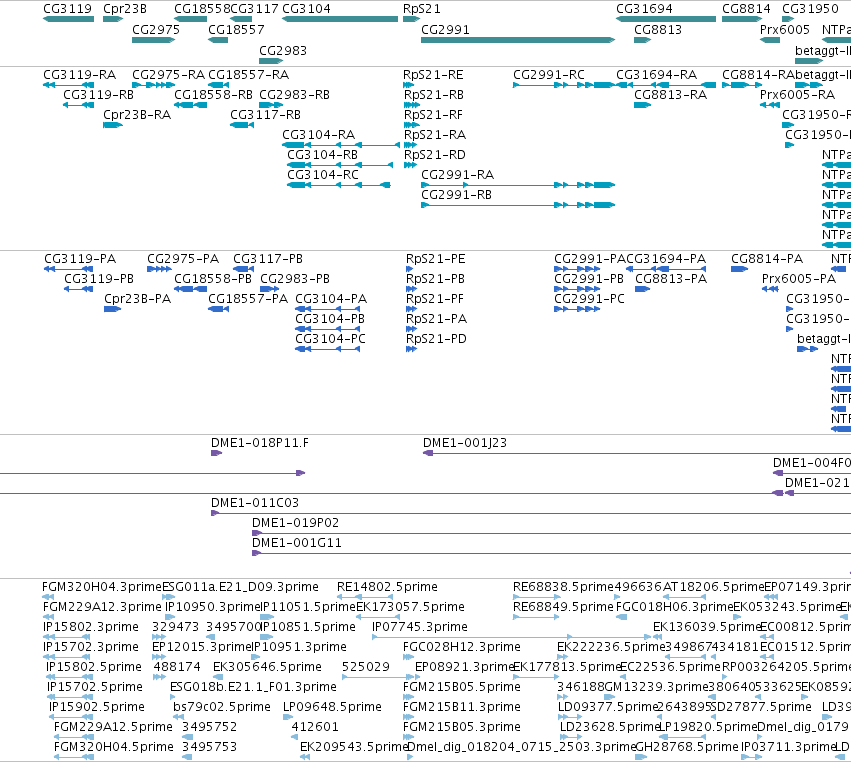Select protein CG2975-PA
The width and height of the screenshot is (851, 762).
[159, 269]
